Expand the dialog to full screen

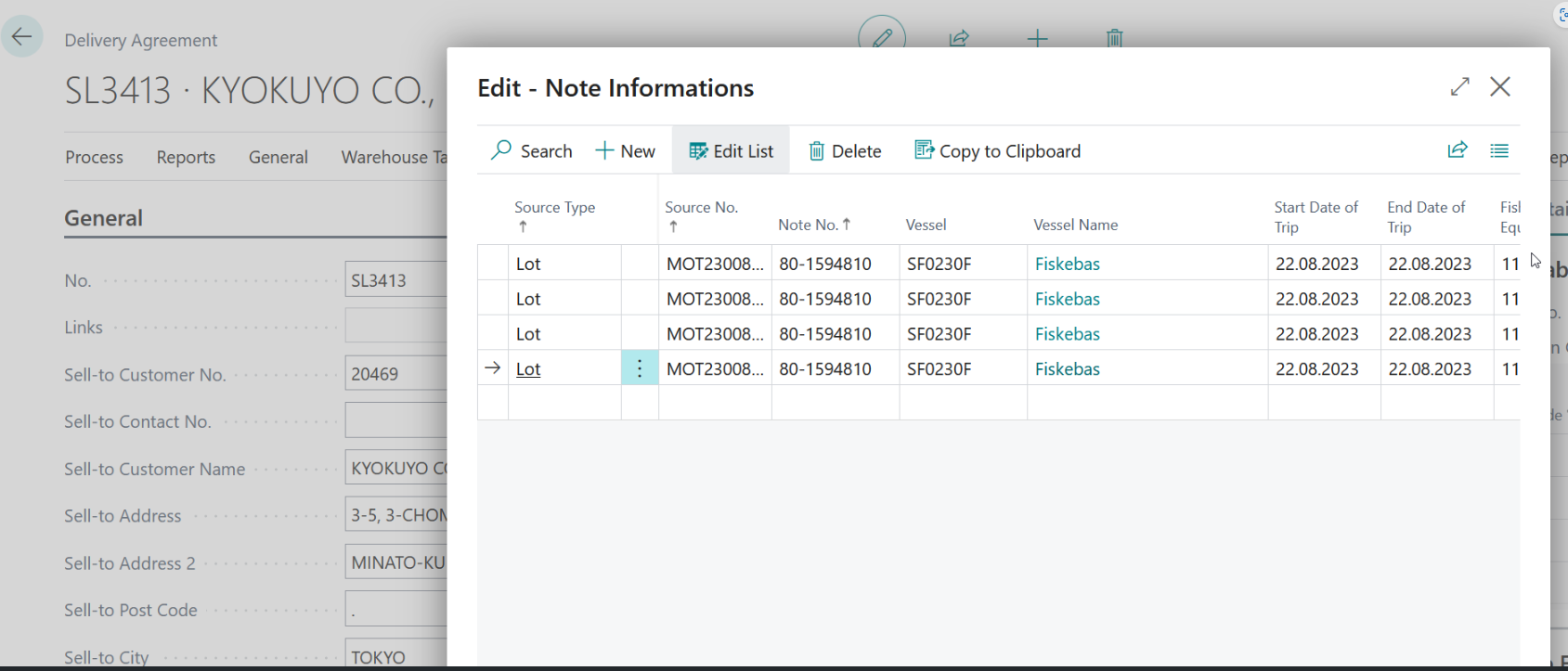1459,86
